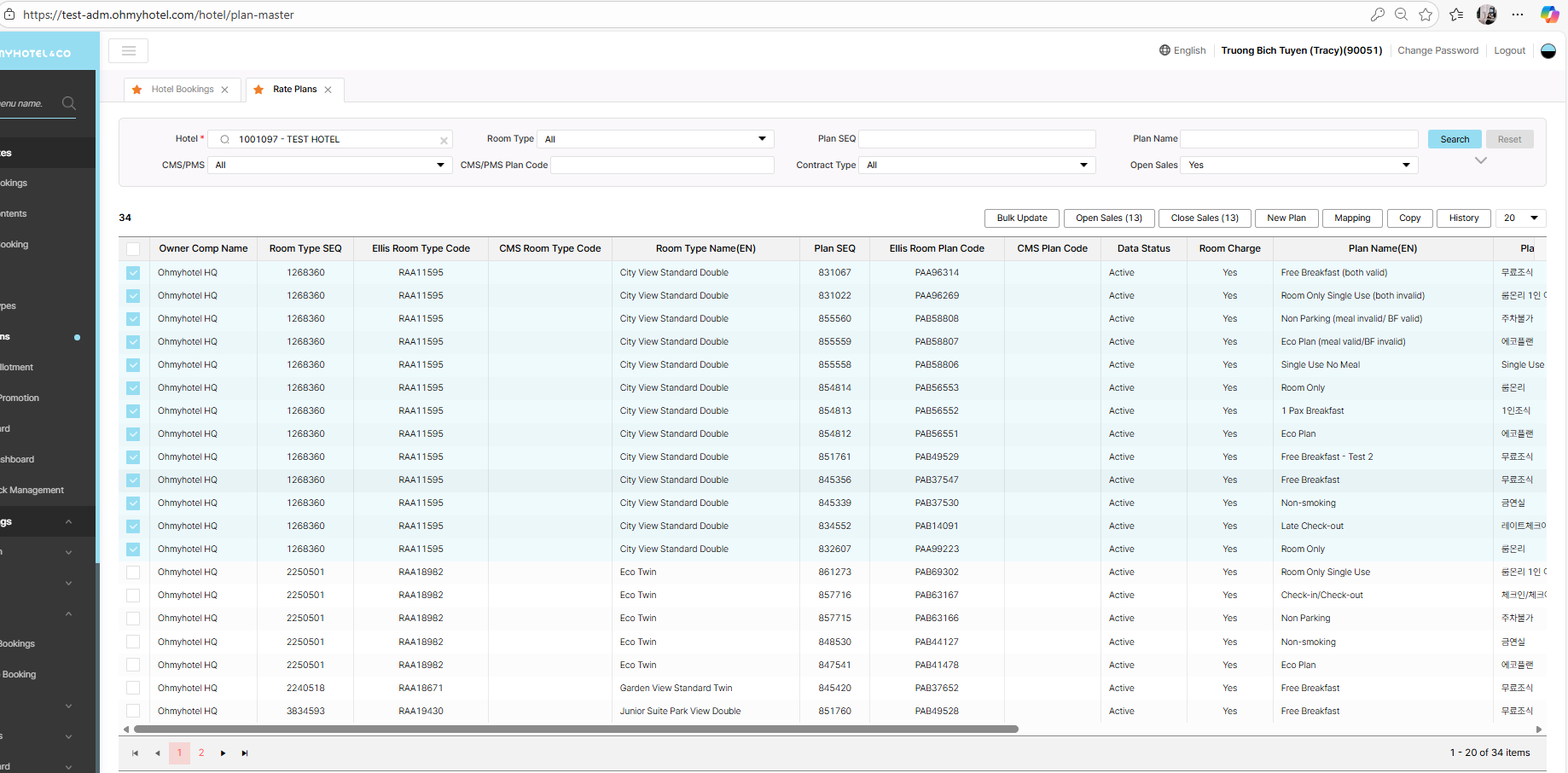Open the English language menu

click(1182, 50)
